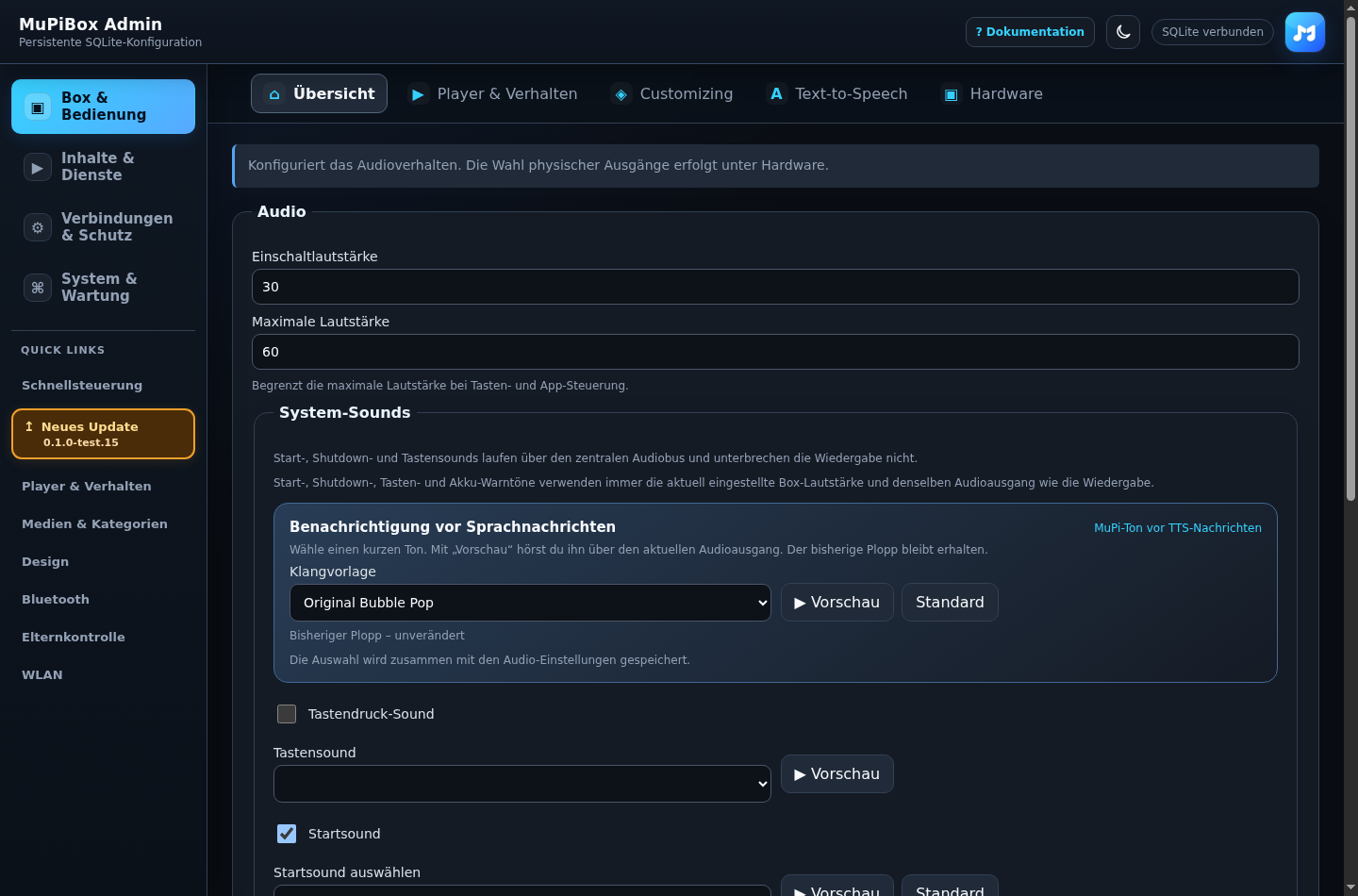
Task: Click the Box & Bedienung sidebar icon
Action: 38,108
